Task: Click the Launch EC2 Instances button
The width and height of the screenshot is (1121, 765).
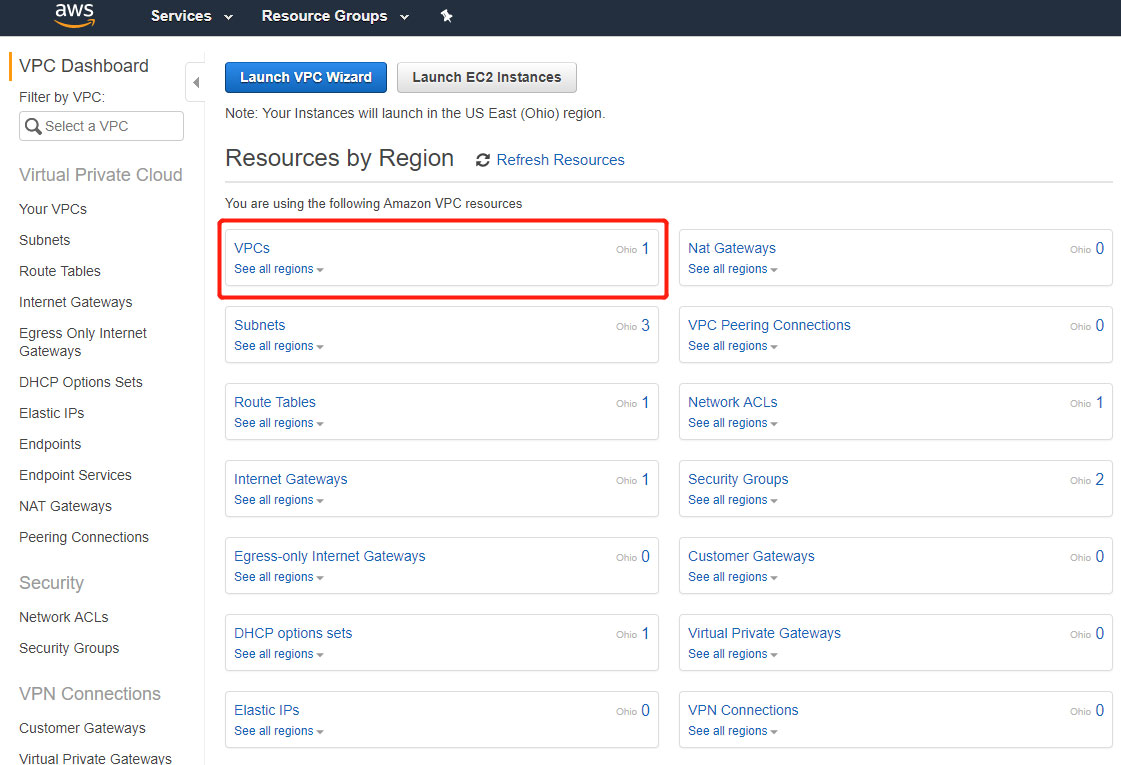Action: pos(487,77)
